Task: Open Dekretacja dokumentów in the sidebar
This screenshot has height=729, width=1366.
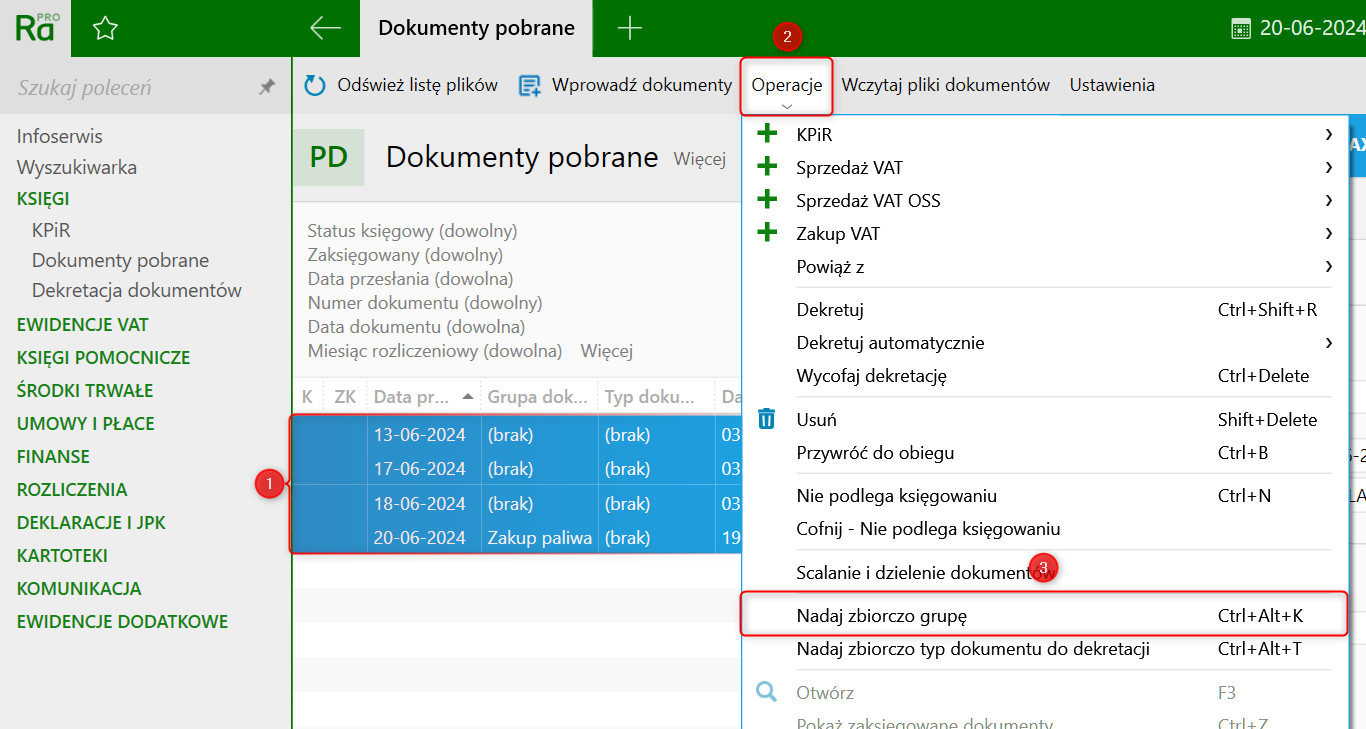Action: click(x=137, y=290)
